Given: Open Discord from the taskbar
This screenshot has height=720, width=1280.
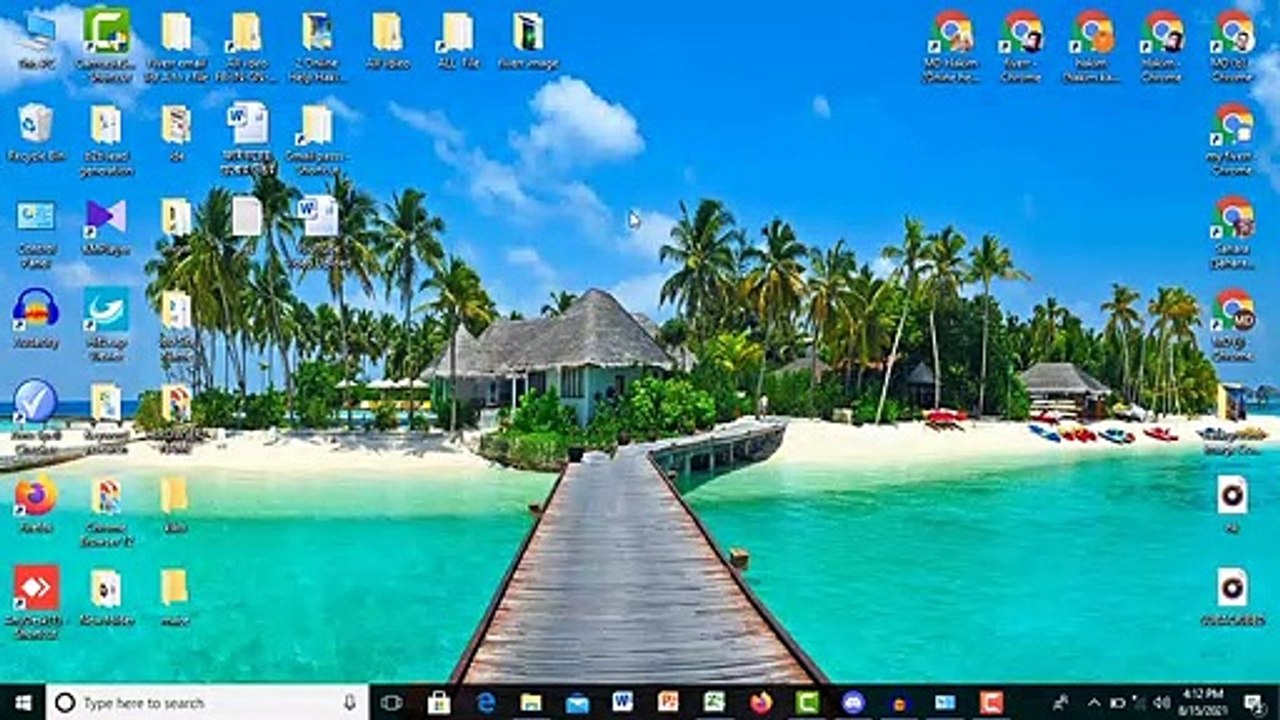Looking at the screenshot, I should tap(853, 702).
